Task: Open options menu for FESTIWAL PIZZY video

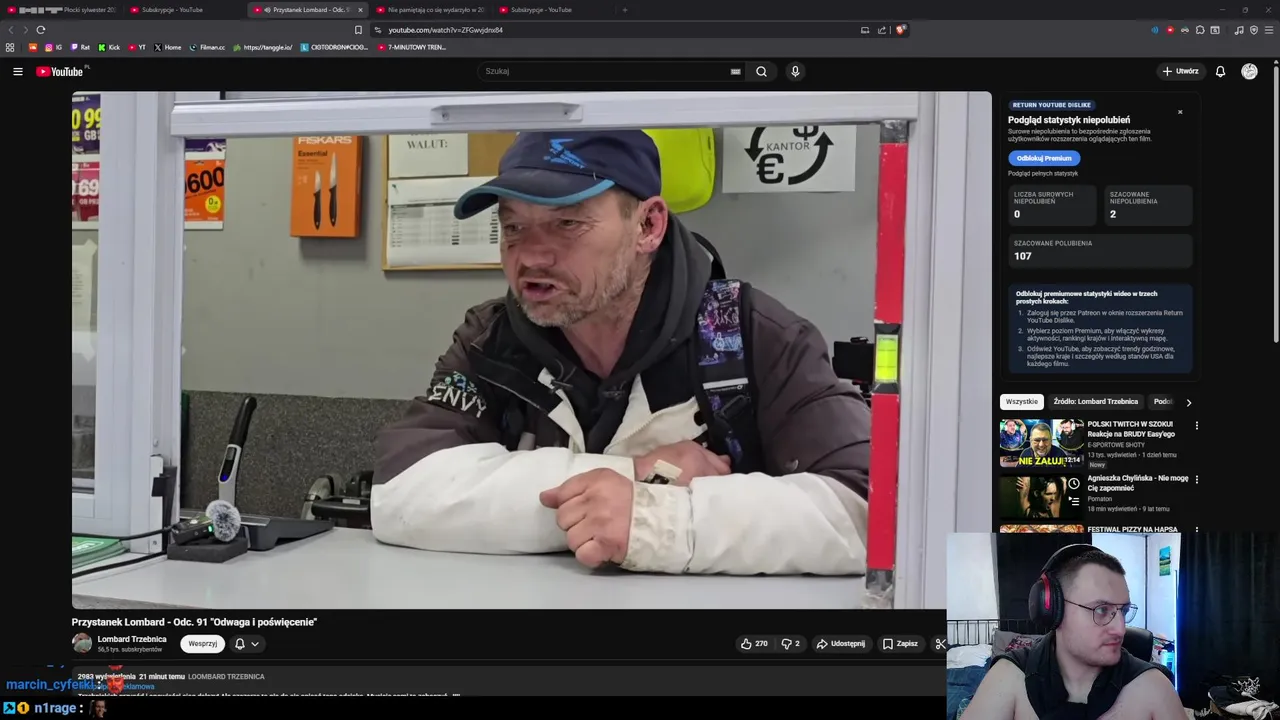Action: click(1196, 530)
